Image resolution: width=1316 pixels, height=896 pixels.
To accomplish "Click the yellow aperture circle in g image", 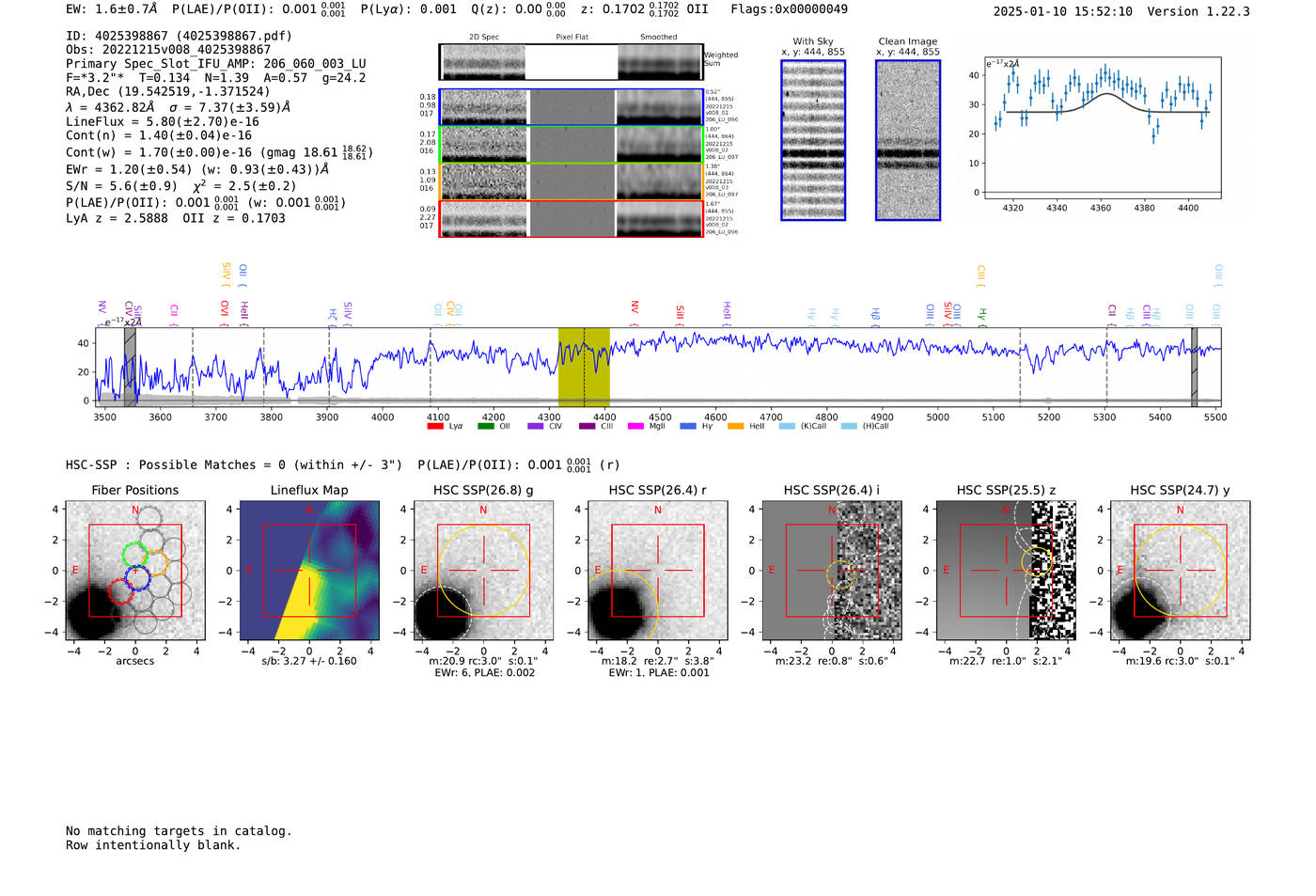I will 483,571.
